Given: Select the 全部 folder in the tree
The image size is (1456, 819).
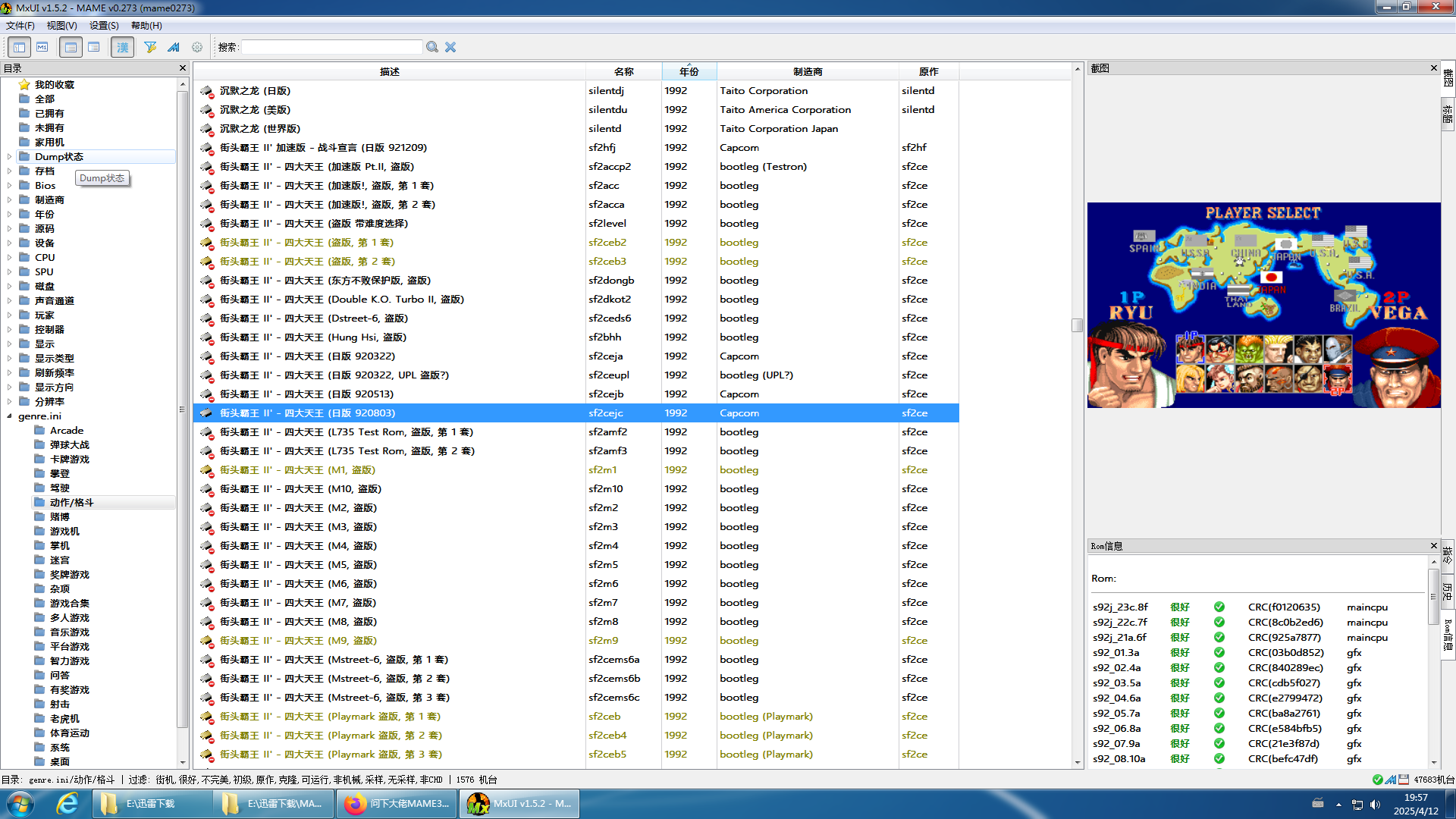Looking at the screenshot, I should click(44, 99).
